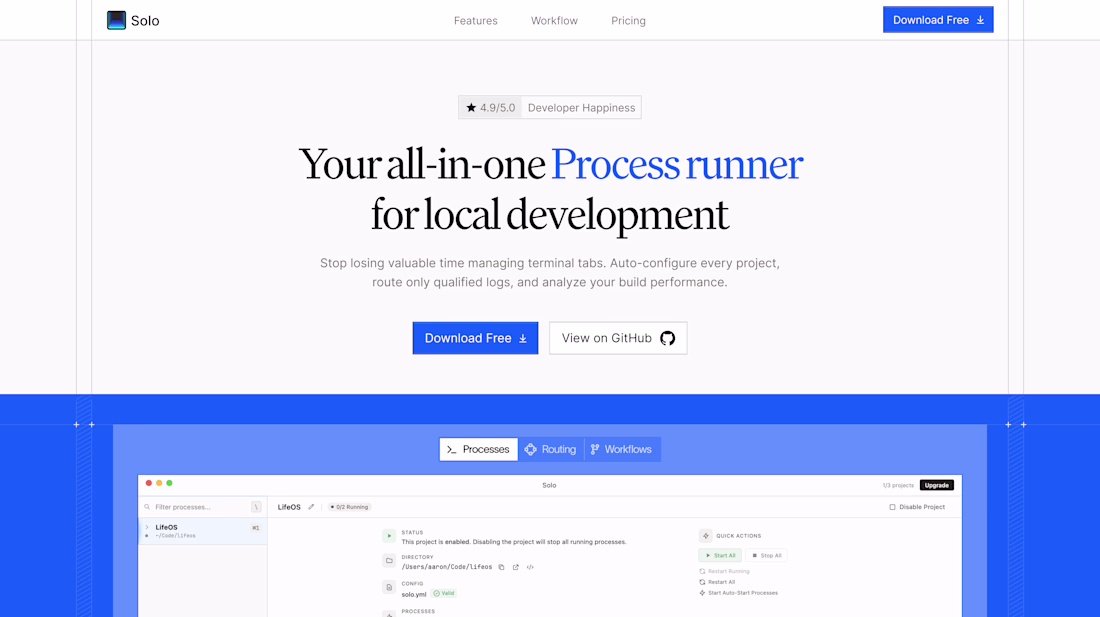Click the pencil edit icon next to LifeOS
Screen dimensions: 1100x617
[x=311, y=507]
